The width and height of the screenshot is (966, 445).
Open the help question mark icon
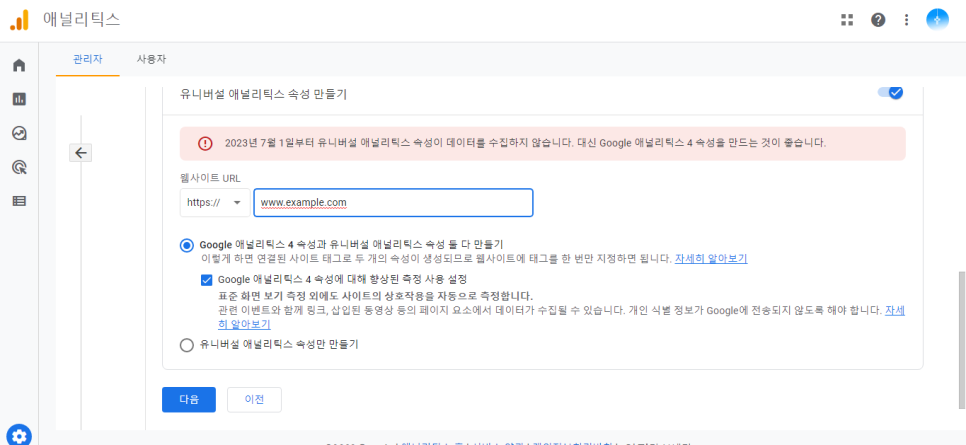[878, 20]
